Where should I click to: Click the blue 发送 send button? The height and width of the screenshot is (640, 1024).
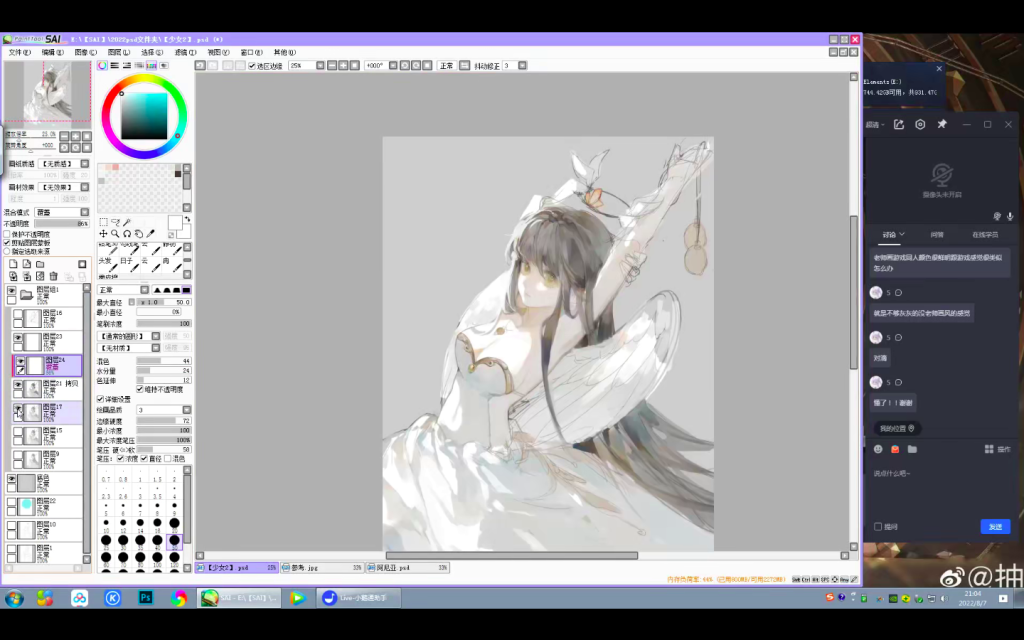point(995,526)
